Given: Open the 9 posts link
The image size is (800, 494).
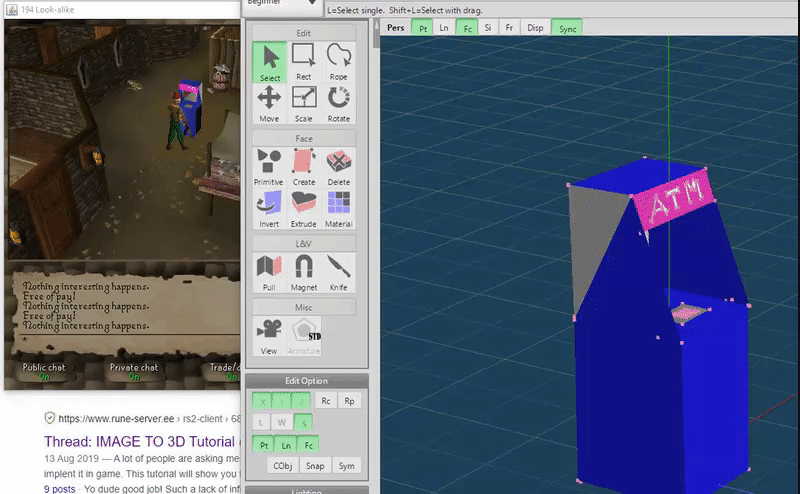Looking at the screenshot, I should (x=59, y=489).
